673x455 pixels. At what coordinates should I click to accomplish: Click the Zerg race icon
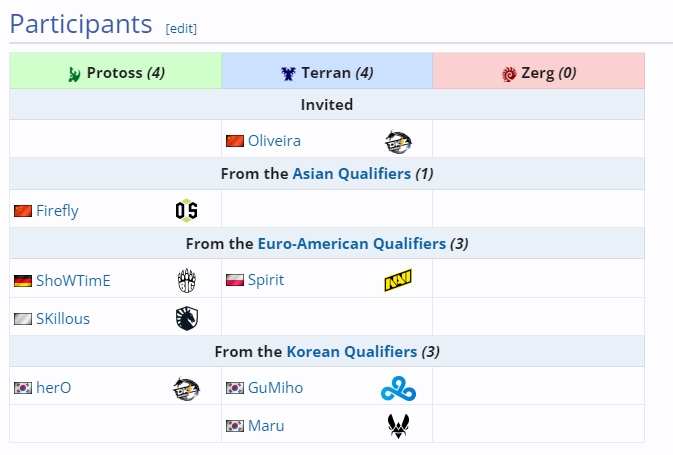tap(509, 73)
